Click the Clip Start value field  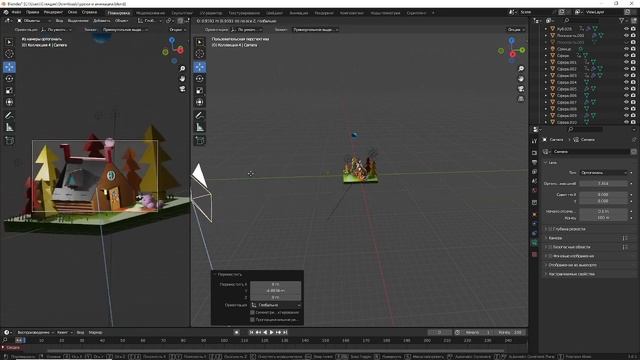(603, 211)
